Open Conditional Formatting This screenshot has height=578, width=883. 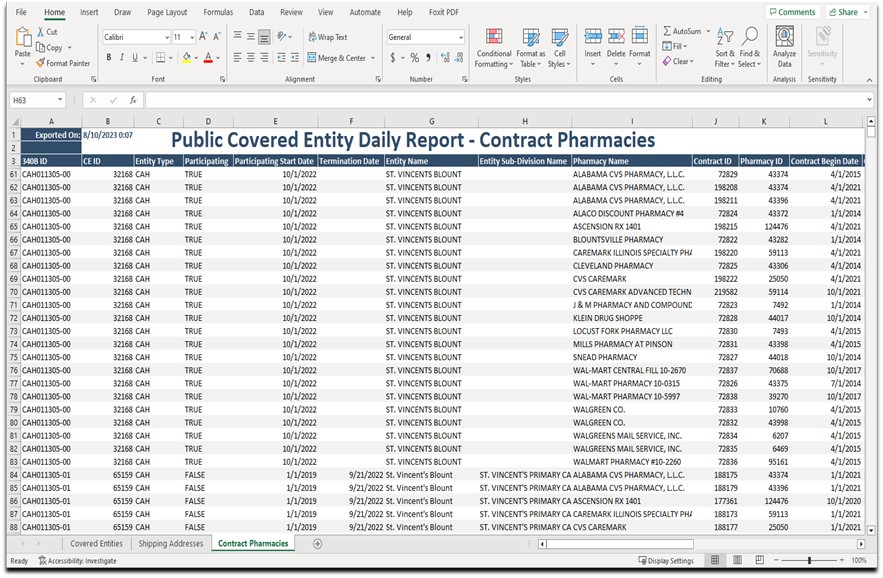pyautogui.click(x=494, y=48)
